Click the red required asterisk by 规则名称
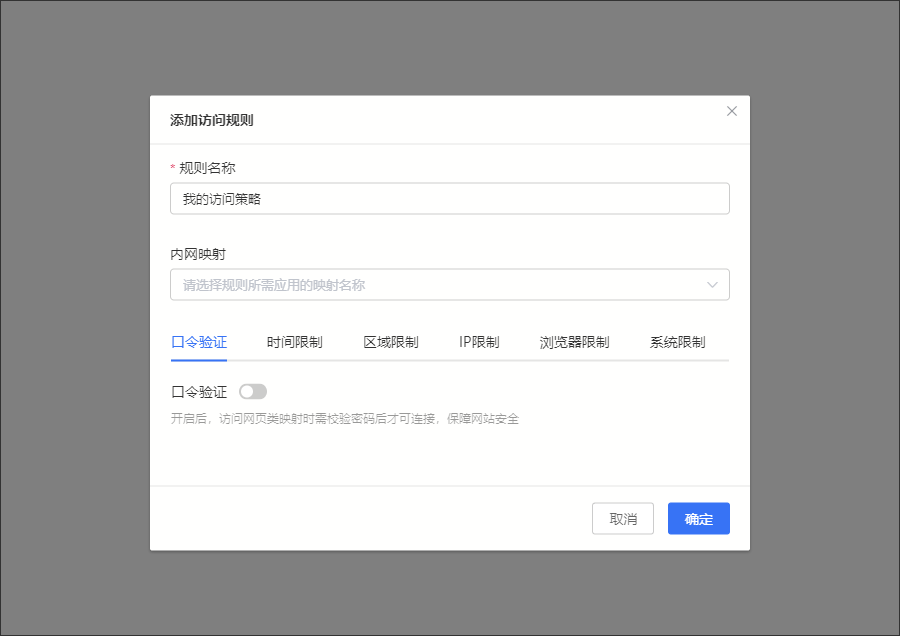This screenshot has height=636, width=900. (173, 168)
